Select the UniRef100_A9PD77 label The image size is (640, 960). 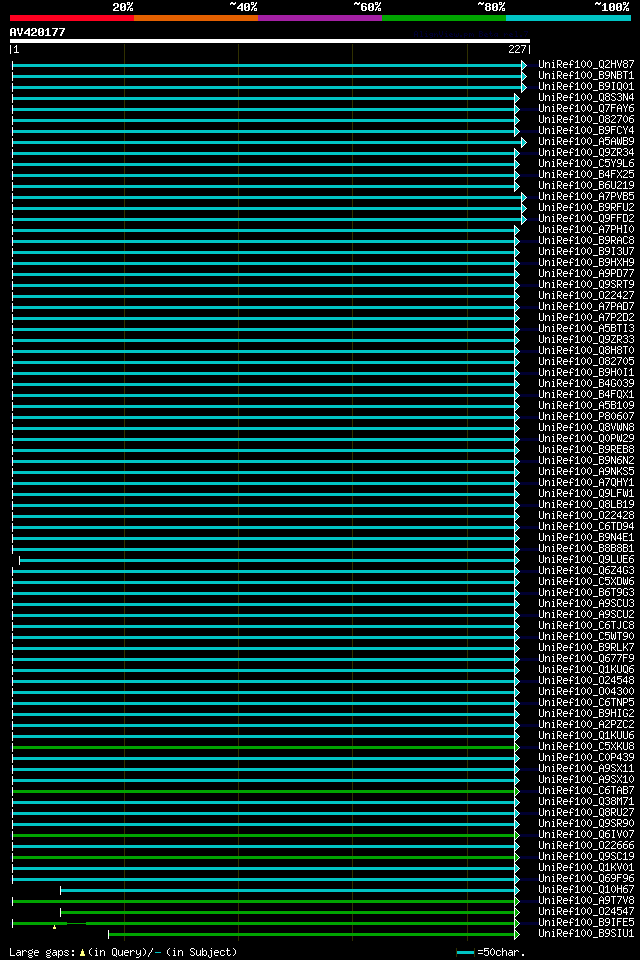(x=586, y=274)
